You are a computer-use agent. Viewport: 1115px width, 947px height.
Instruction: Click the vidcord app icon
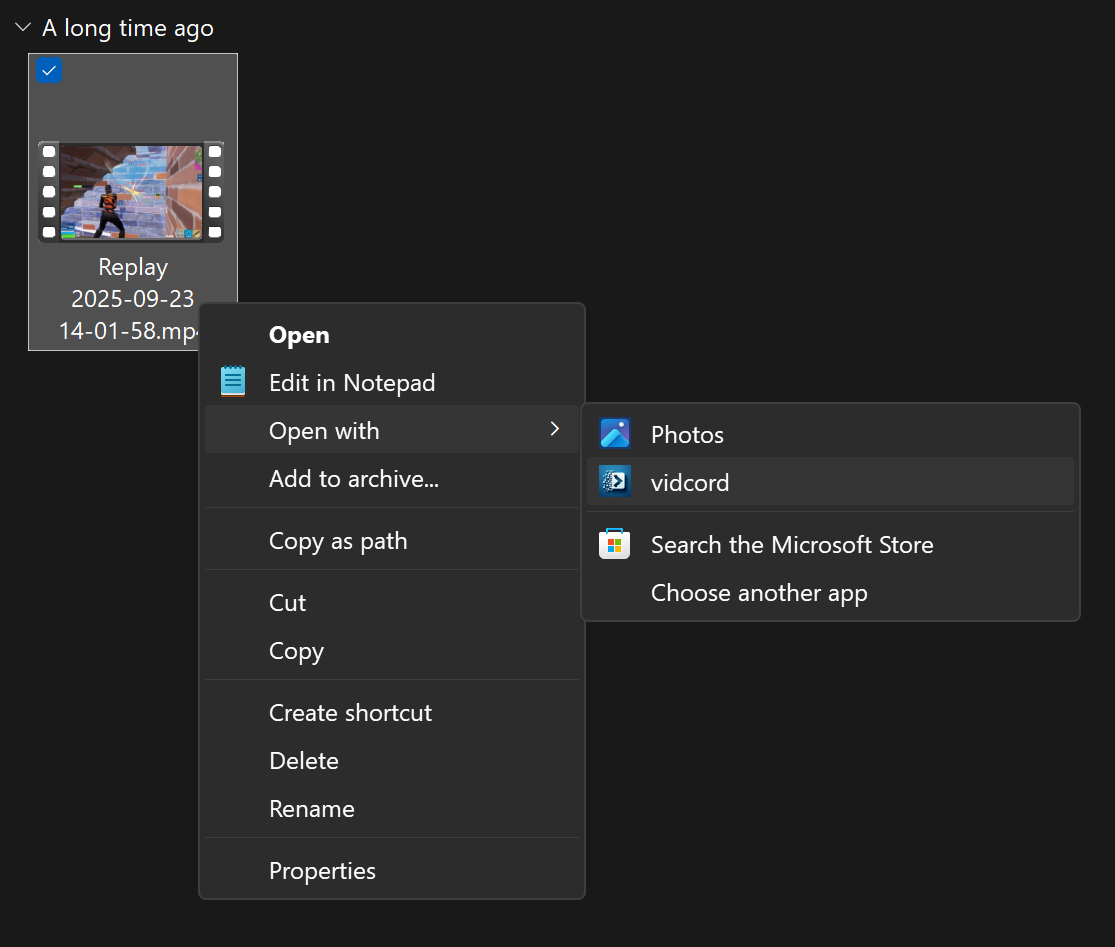pyautogui.click(x=614, y=481)
